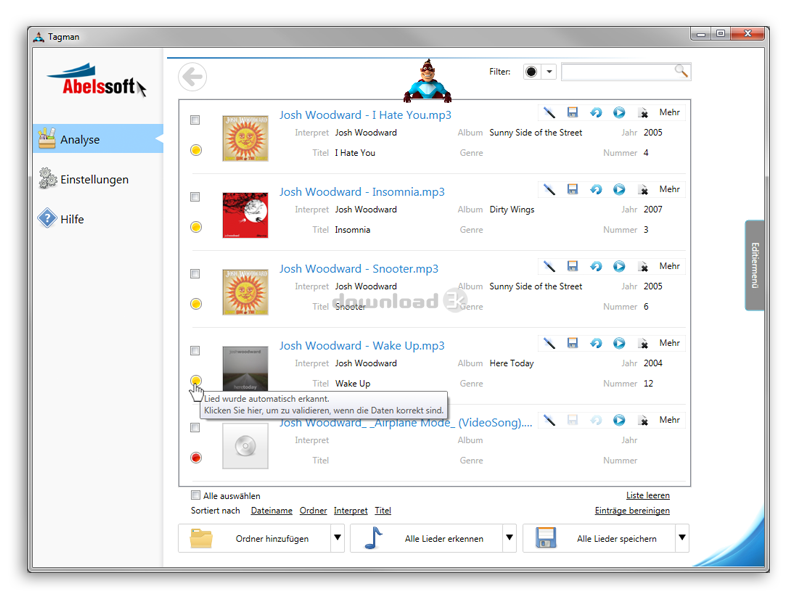
Task: Remove Wake Up.mp3 from the list
Action: click(644, 343)
